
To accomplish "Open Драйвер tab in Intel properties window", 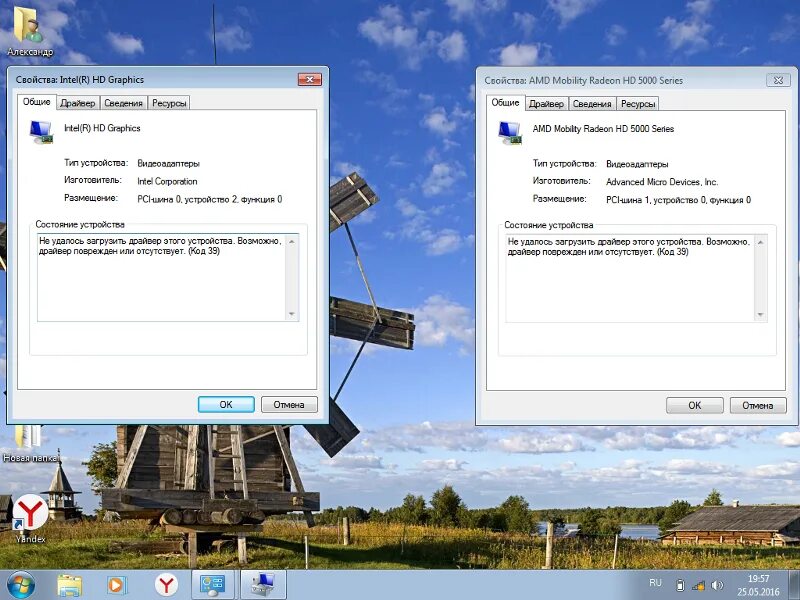I will tap(78, 103).
